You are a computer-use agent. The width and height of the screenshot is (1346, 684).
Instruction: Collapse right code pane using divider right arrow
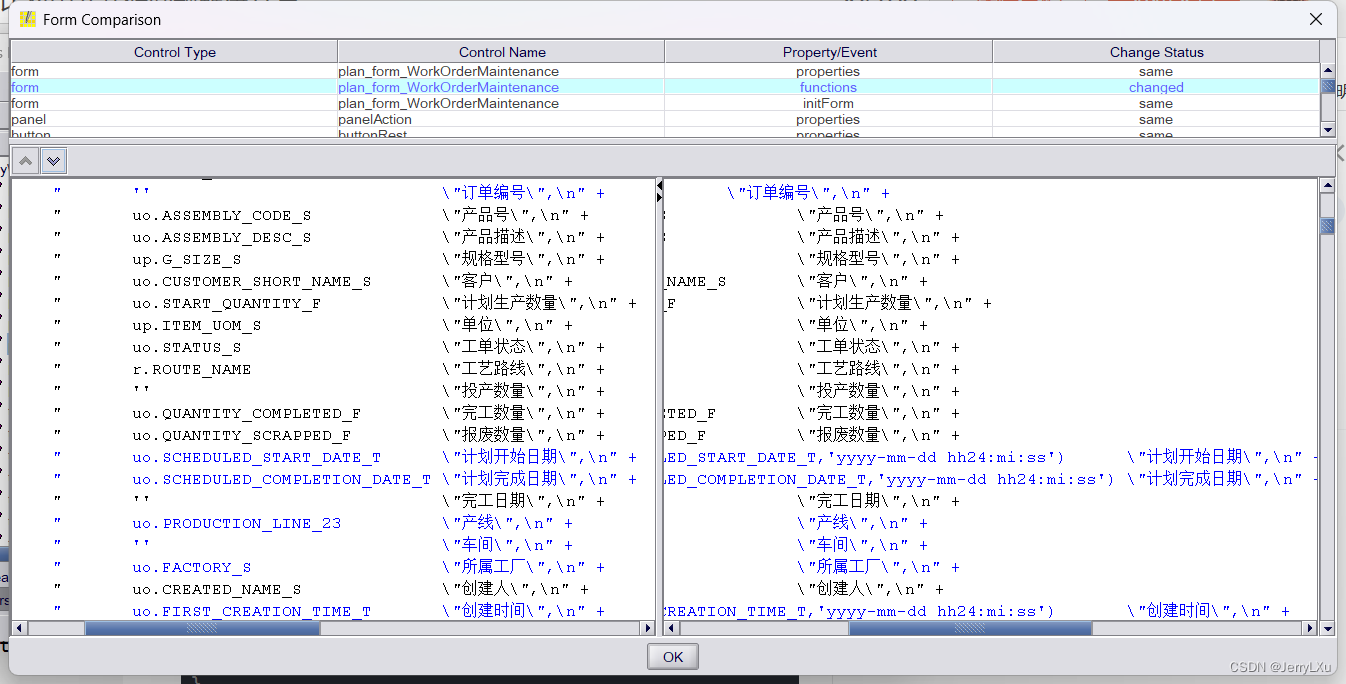click(x=659, y=197)
